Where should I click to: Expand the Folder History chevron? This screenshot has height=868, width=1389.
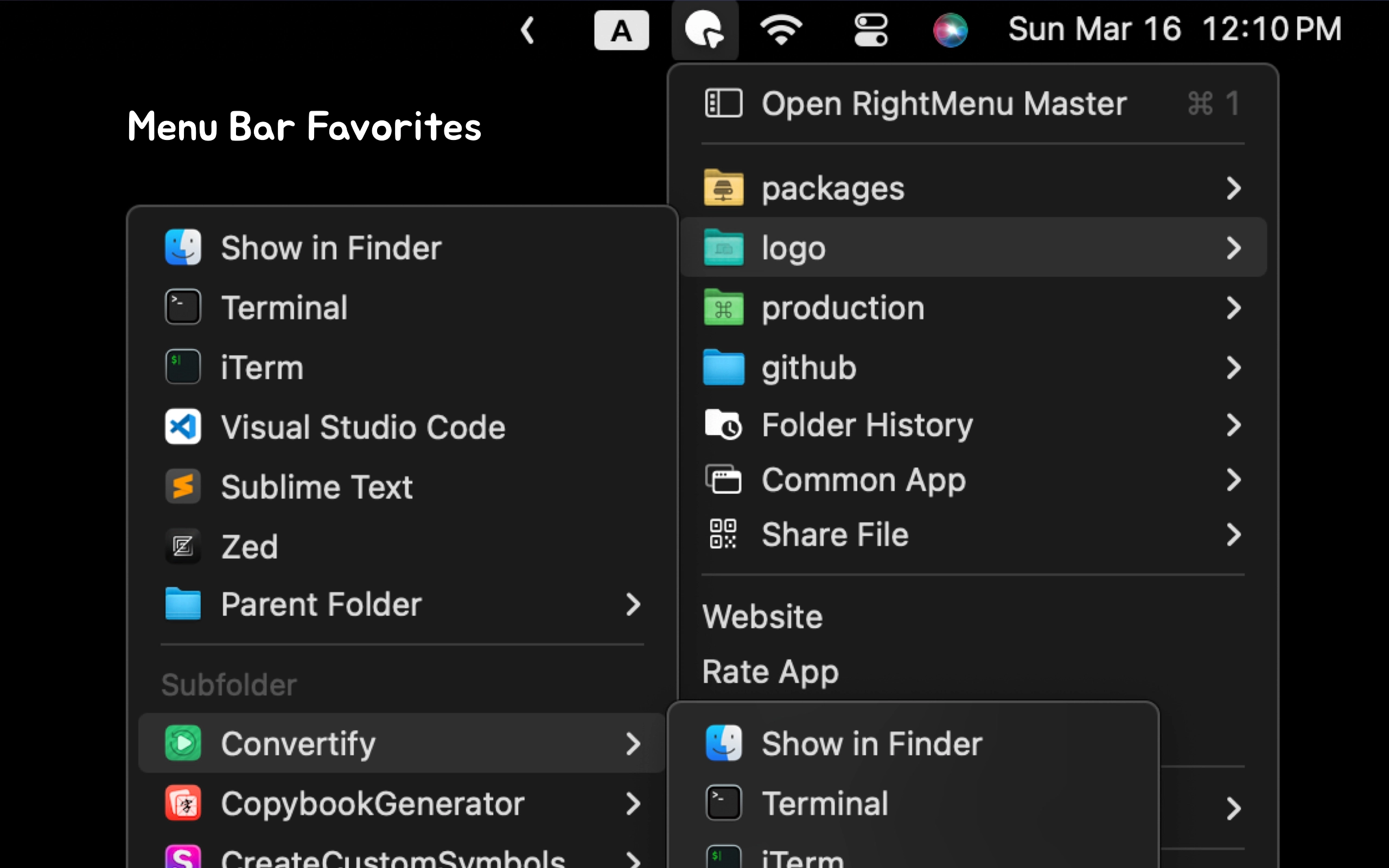1233,425
